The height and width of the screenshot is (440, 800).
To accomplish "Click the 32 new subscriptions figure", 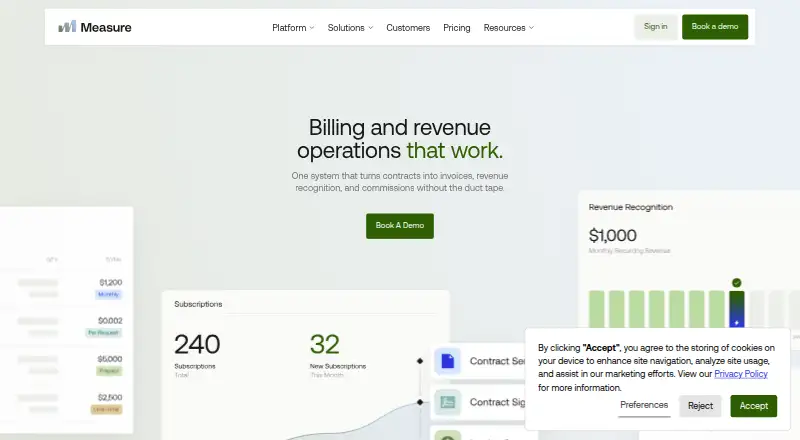I will pos(324,345).
